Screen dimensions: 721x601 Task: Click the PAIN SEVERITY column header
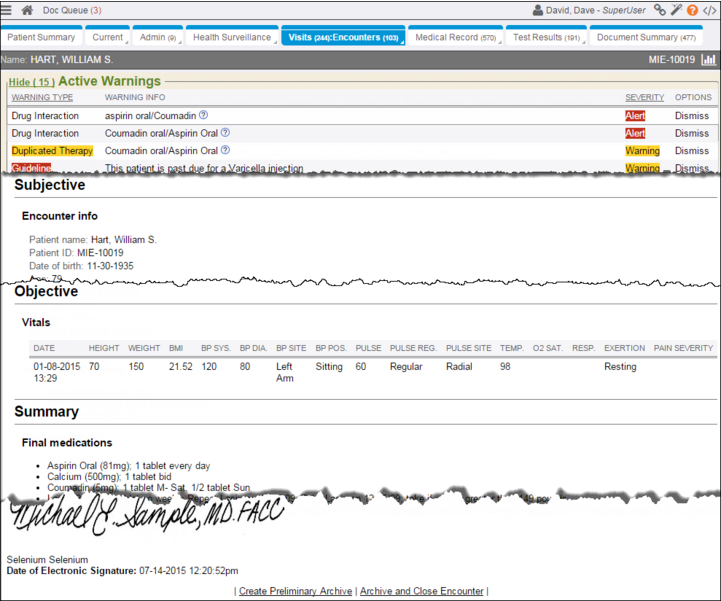coord(683,348)
